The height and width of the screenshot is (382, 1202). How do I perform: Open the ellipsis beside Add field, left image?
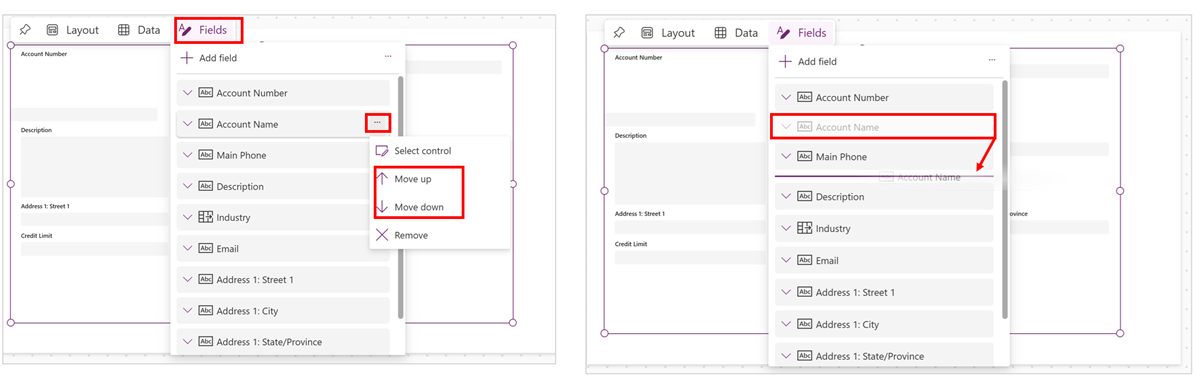click(x=388, y=57)
